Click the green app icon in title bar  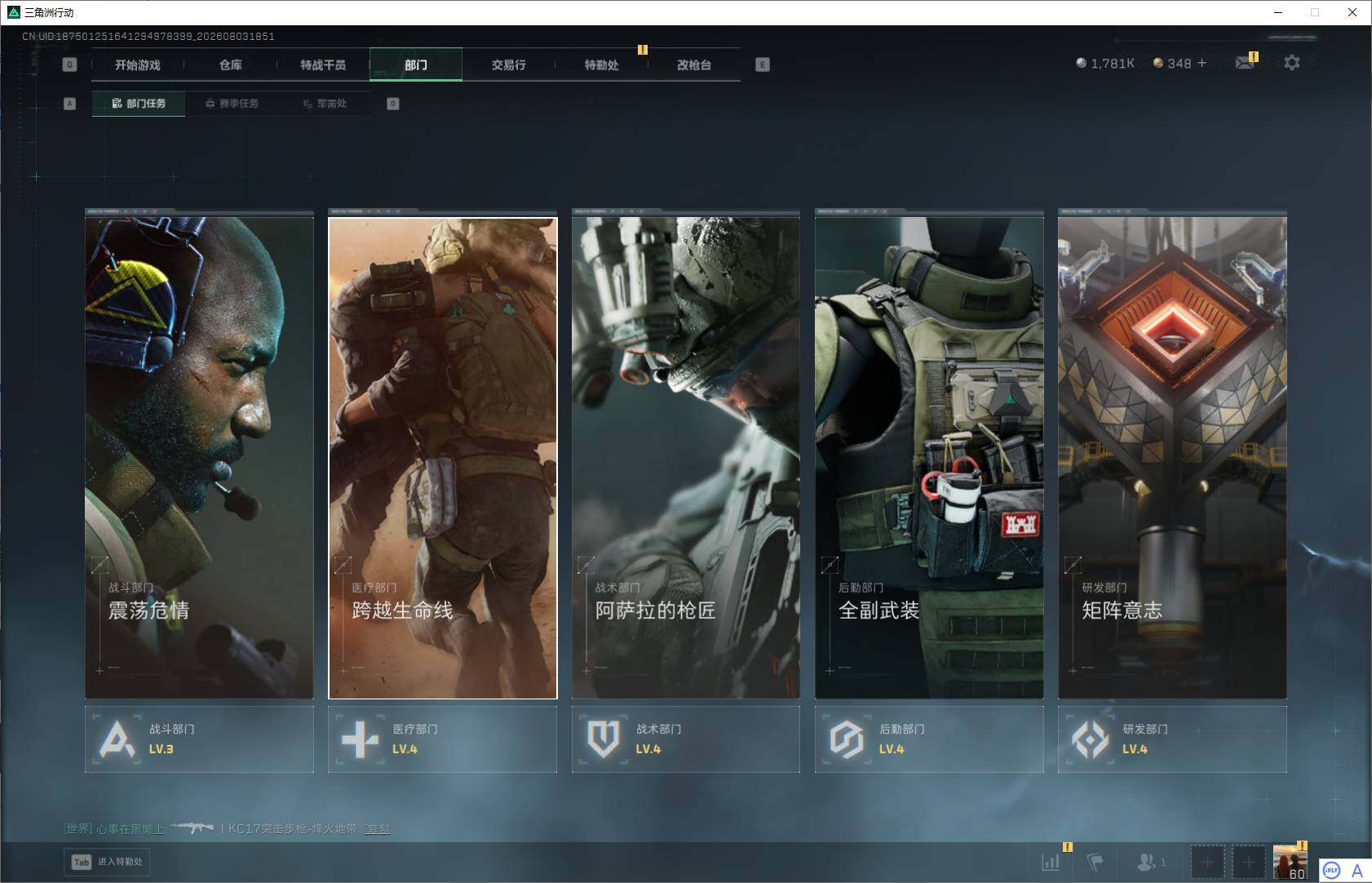[13, 12]
